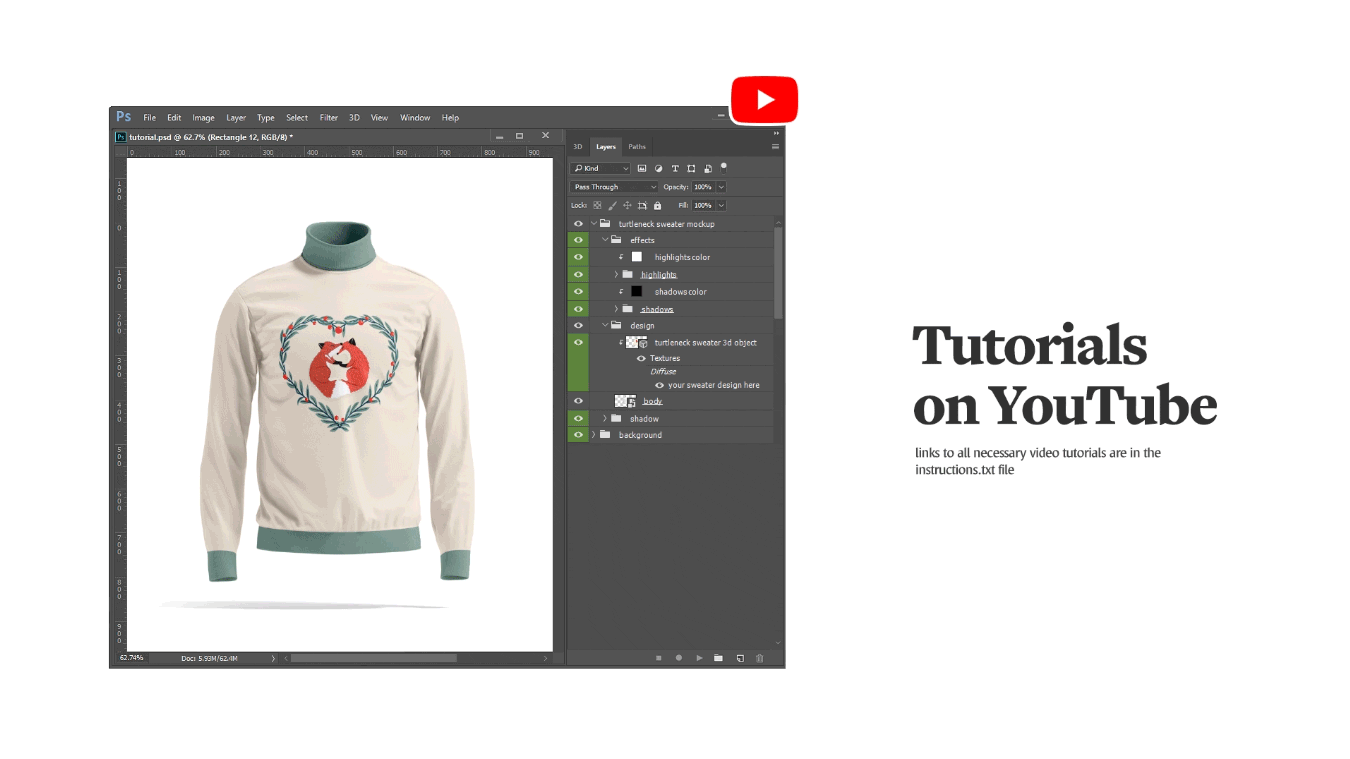
Task: Expand the highlights group
Action: (616, 274)
